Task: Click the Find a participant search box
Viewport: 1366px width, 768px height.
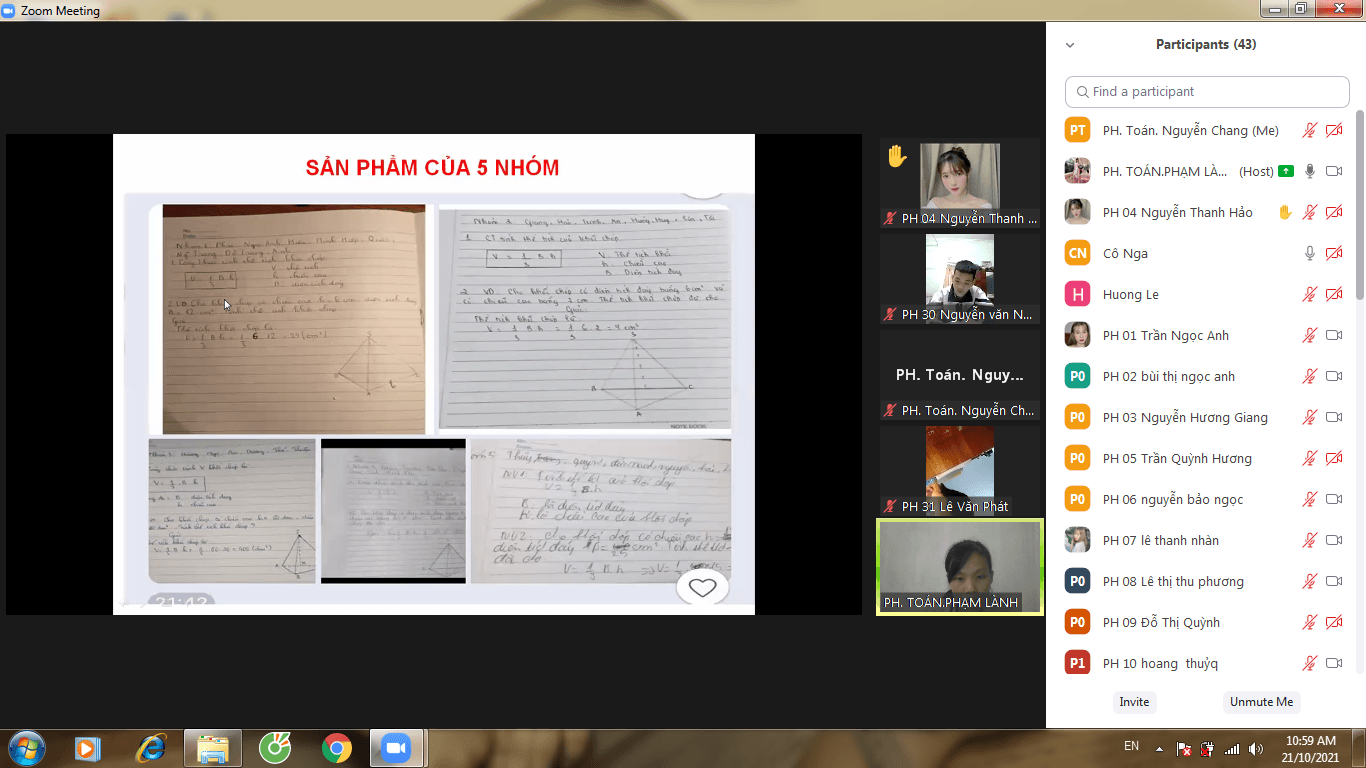Action: (x=1207, y=92)
